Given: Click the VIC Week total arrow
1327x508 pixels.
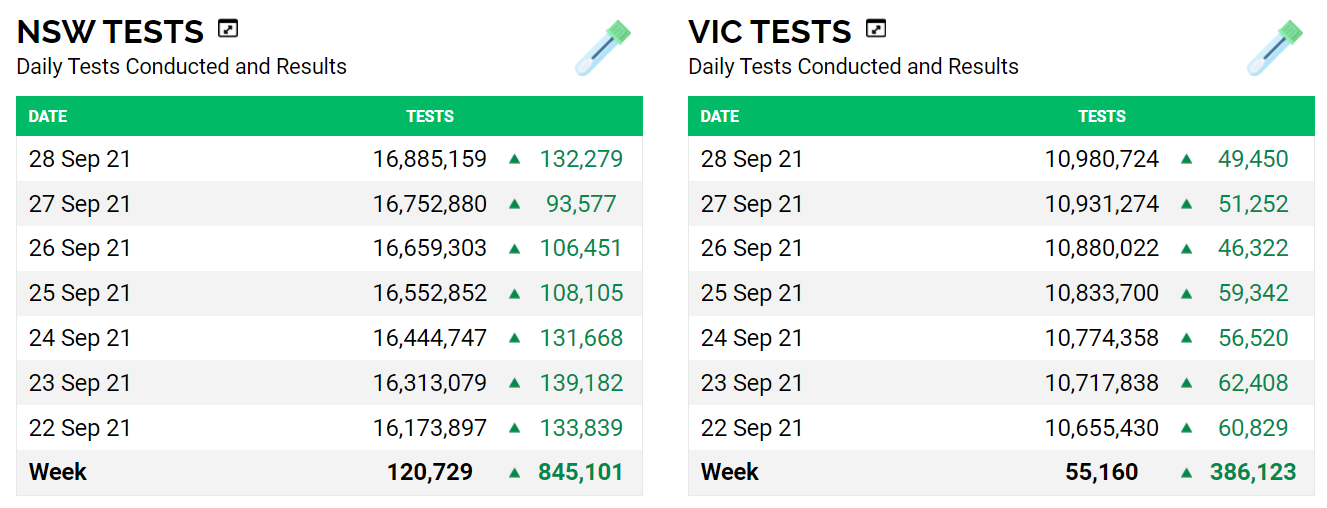Looking at the screenshot, I should coord(1186,472).
